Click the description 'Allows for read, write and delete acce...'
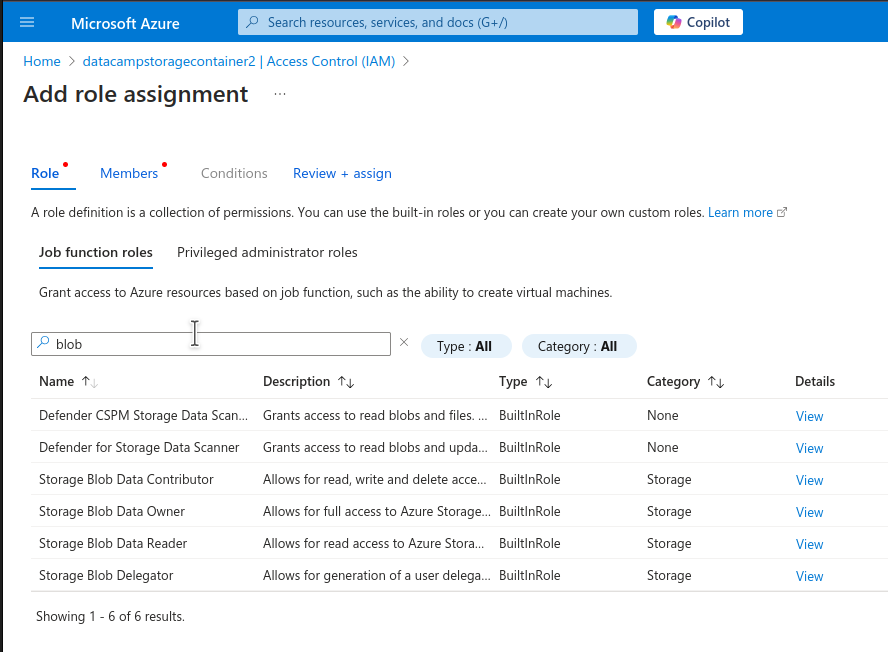Viewport: 888px width, 652px height. click(x=374, y=479)
